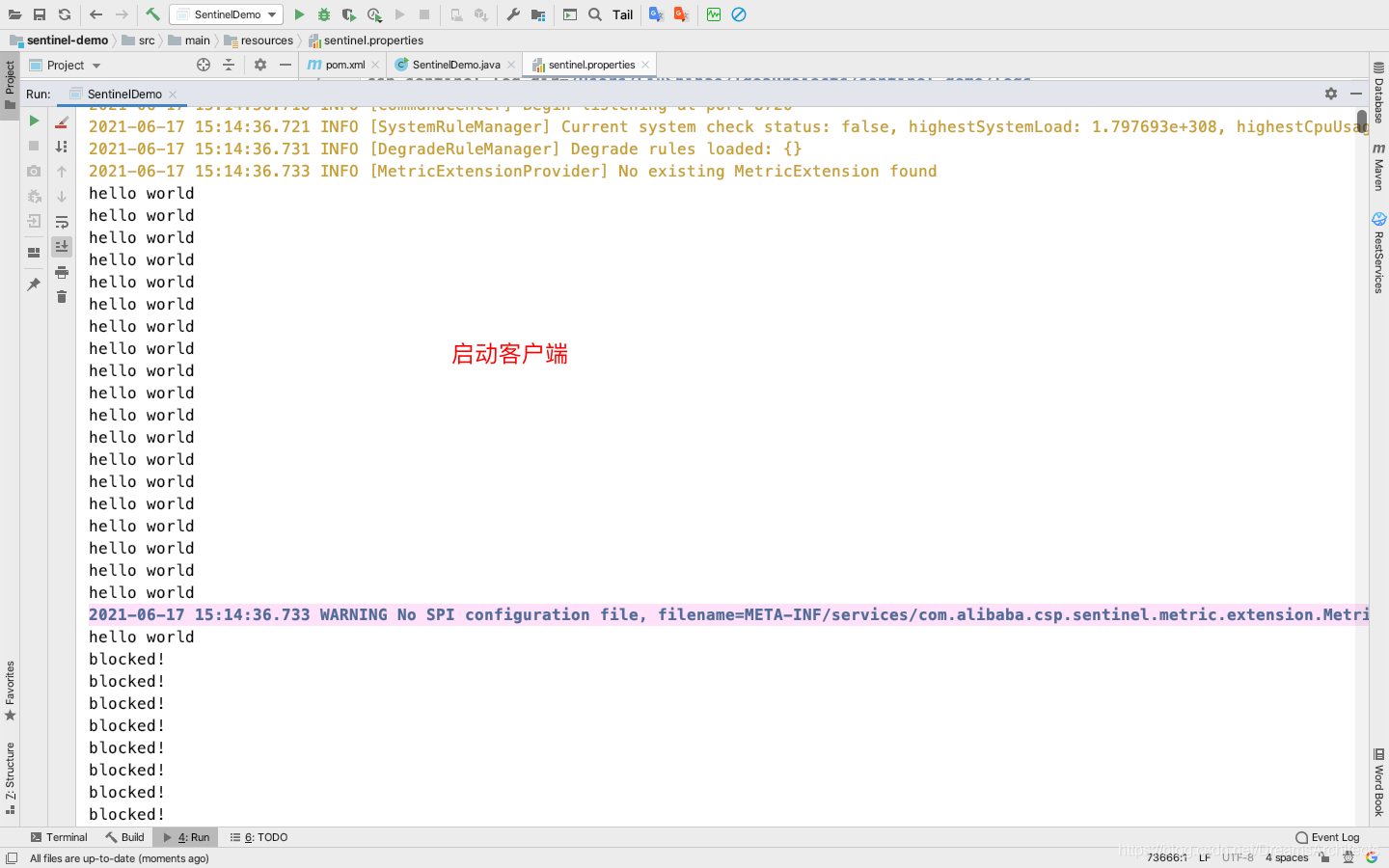Click the cursor position 73666:1
1389x868 pixels.
(x=1167, y=857)
